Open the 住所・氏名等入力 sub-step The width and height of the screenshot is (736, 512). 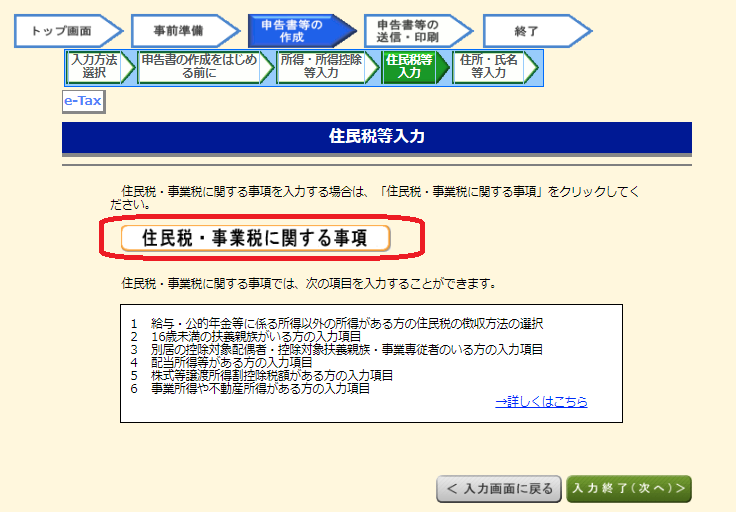click(495, 67)
